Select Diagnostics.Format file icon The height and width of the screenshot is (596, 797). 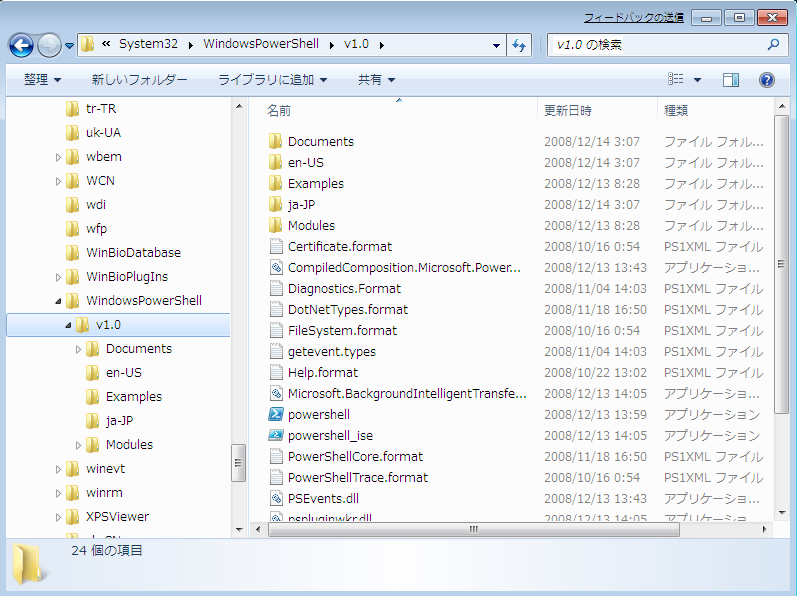click(x=276, y=289)
